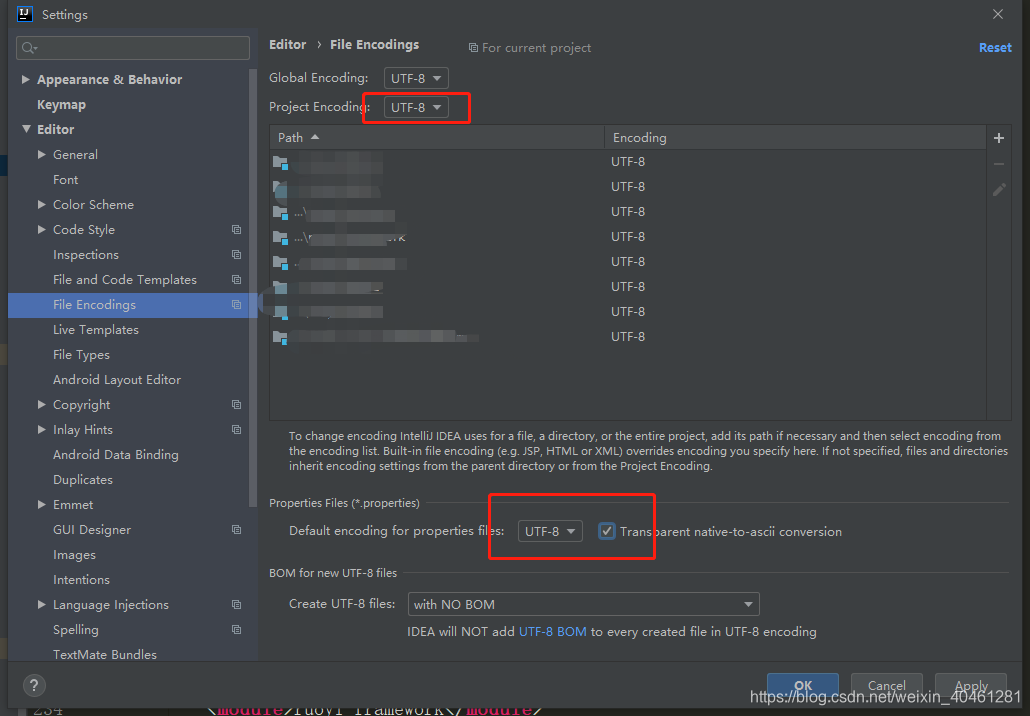Click the For current project icon
Screen dimensions: 1030x716
click(x=473, y=48)
